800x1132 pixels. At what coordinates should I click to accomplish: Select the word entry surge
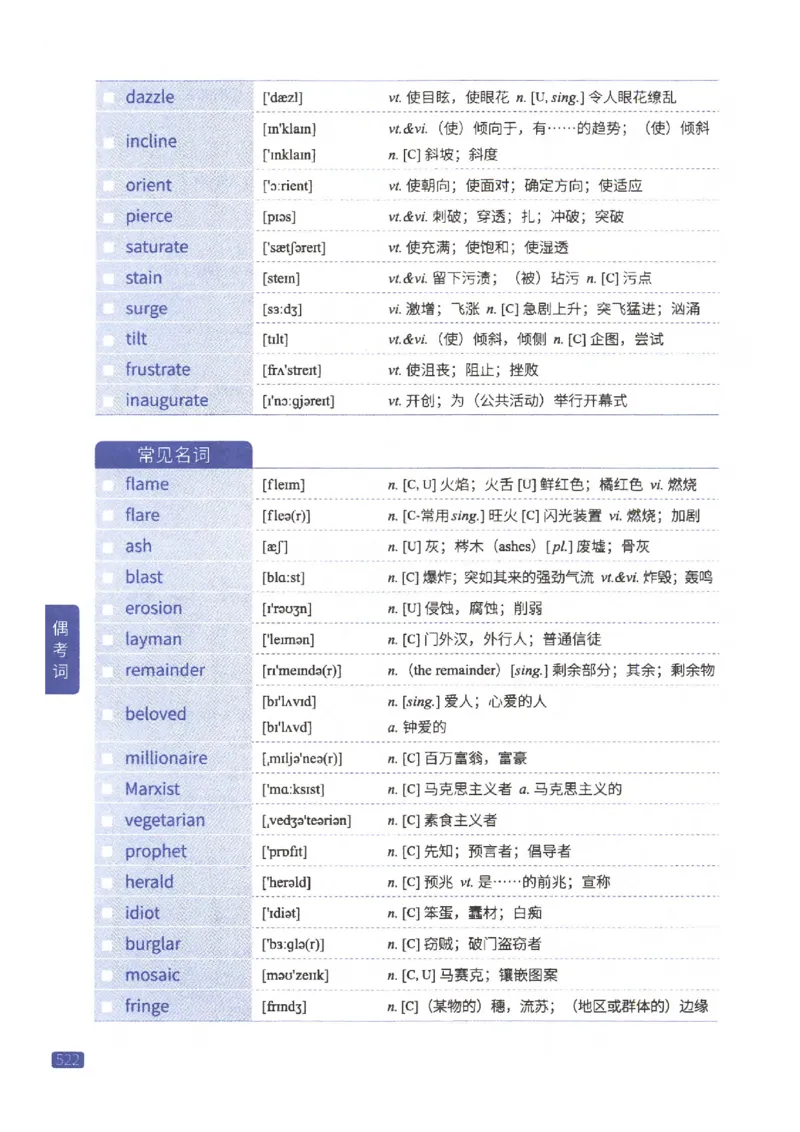point(147,308)
